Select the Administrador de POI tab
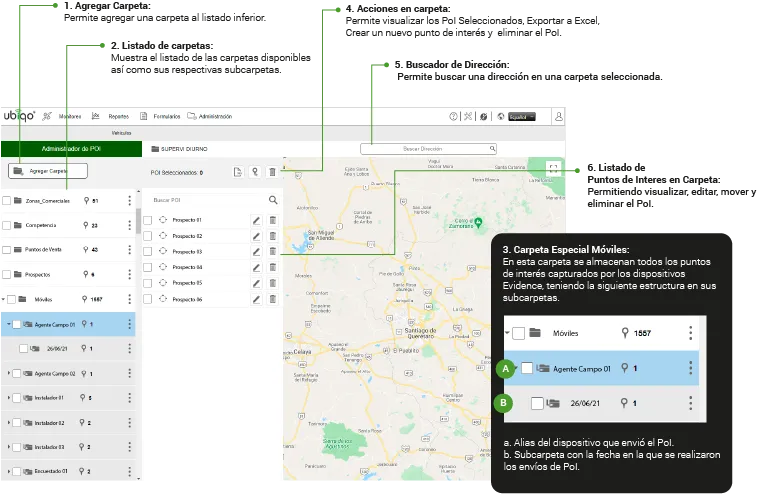Screen dimensions: 757x494 click(x=71, y=149)
